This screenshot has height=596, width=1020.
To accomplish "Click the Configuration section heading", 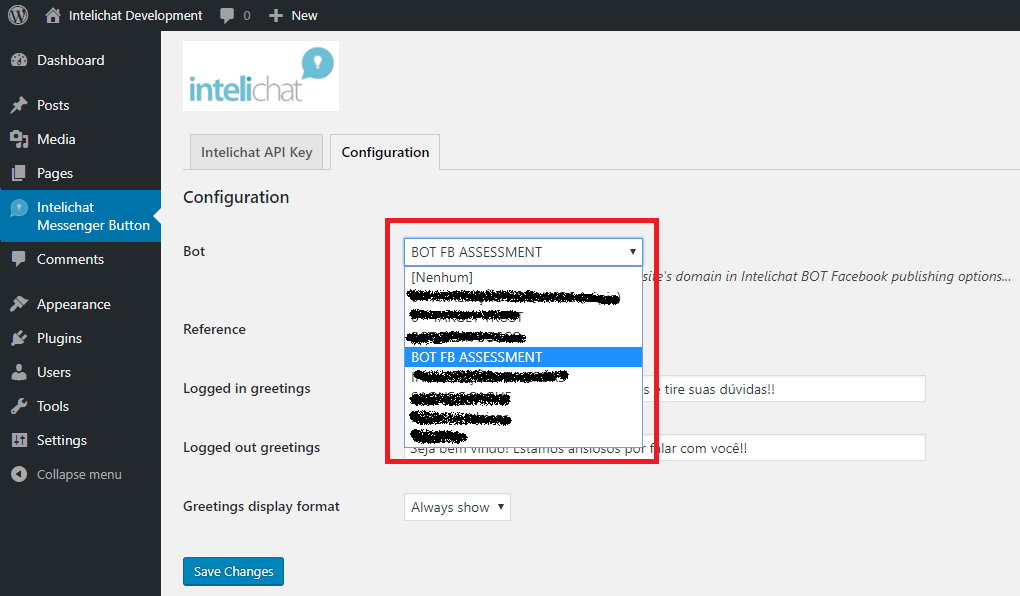I will click(235, 197).
